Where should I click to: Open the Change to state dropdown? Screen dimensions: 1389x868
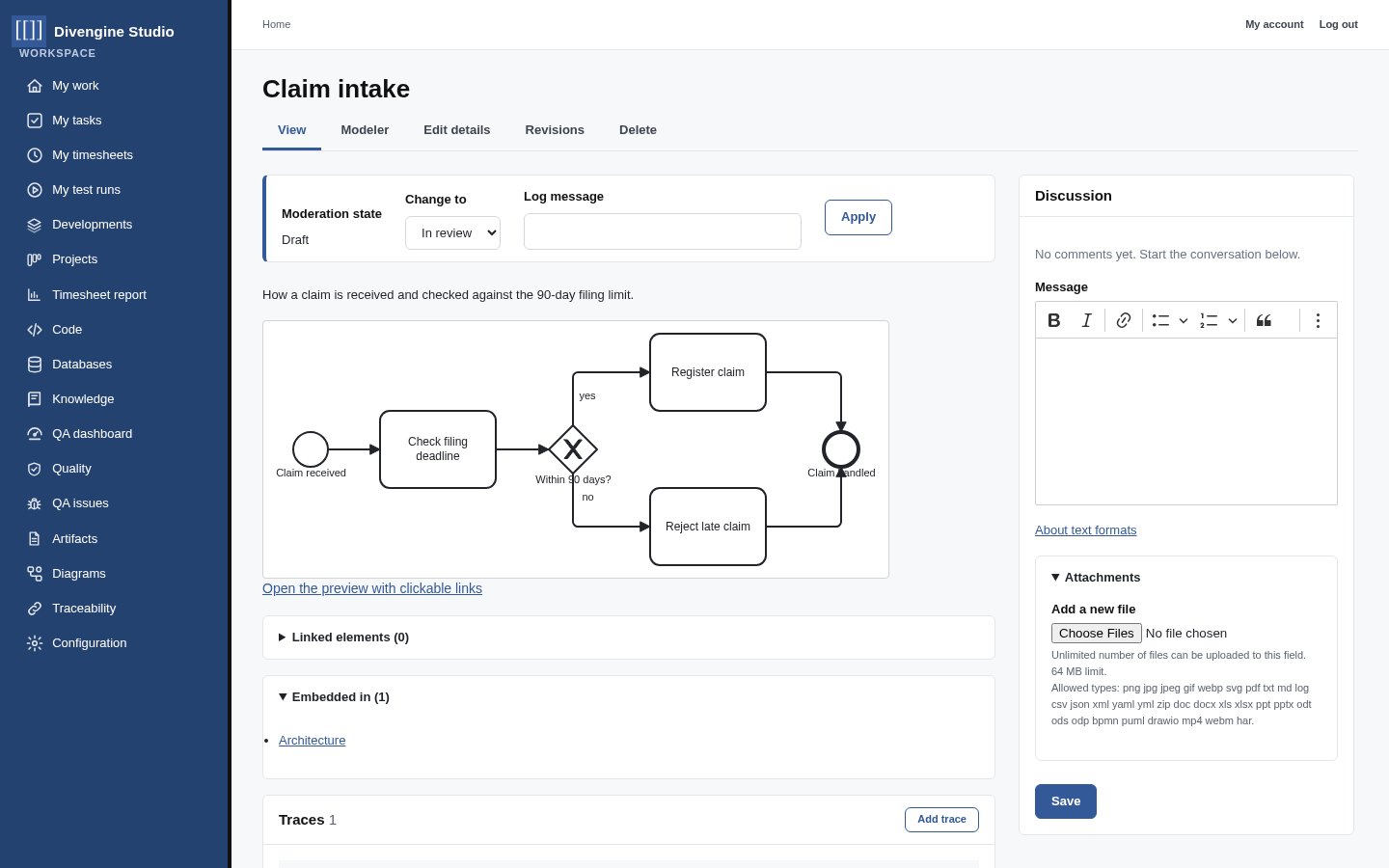coord(452,232)
